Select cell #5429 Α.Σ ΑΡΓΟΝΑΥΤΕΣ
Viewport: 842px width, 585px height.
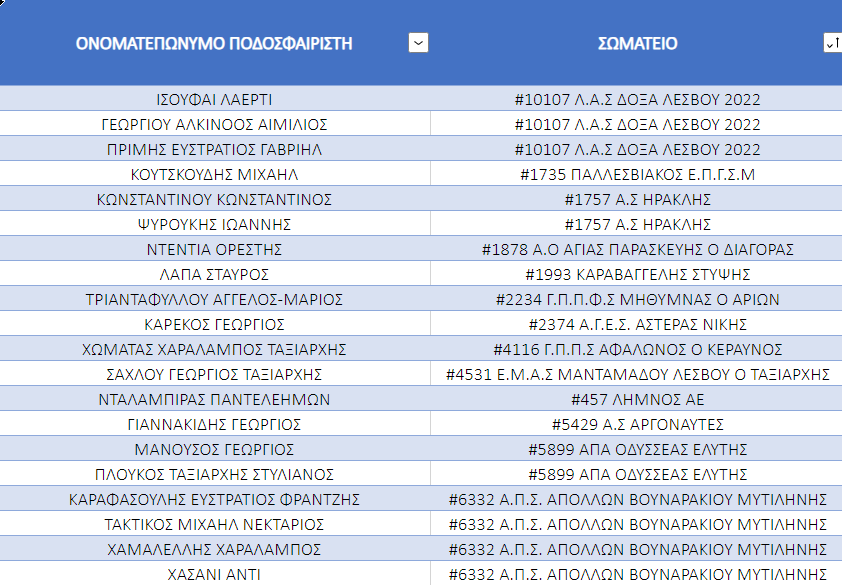click(636, 423)
